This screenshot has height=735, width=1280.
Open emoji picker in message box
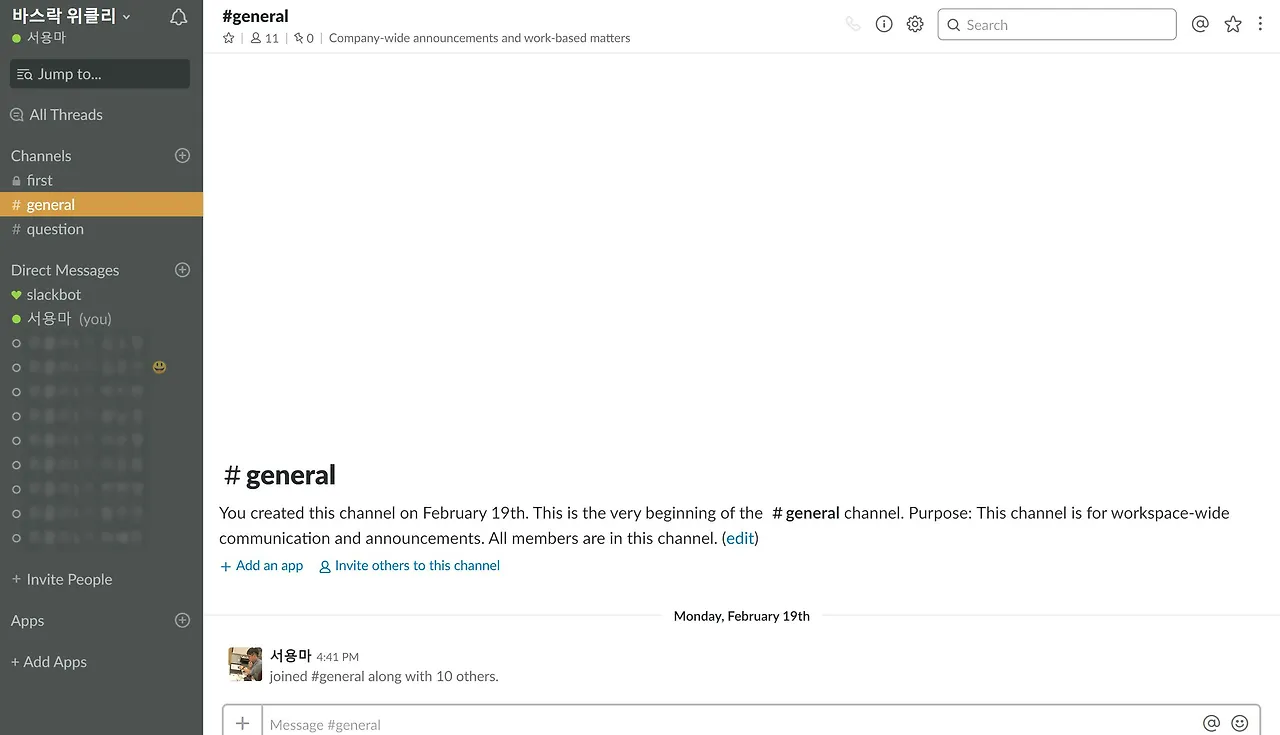(x=1240, y=723)
